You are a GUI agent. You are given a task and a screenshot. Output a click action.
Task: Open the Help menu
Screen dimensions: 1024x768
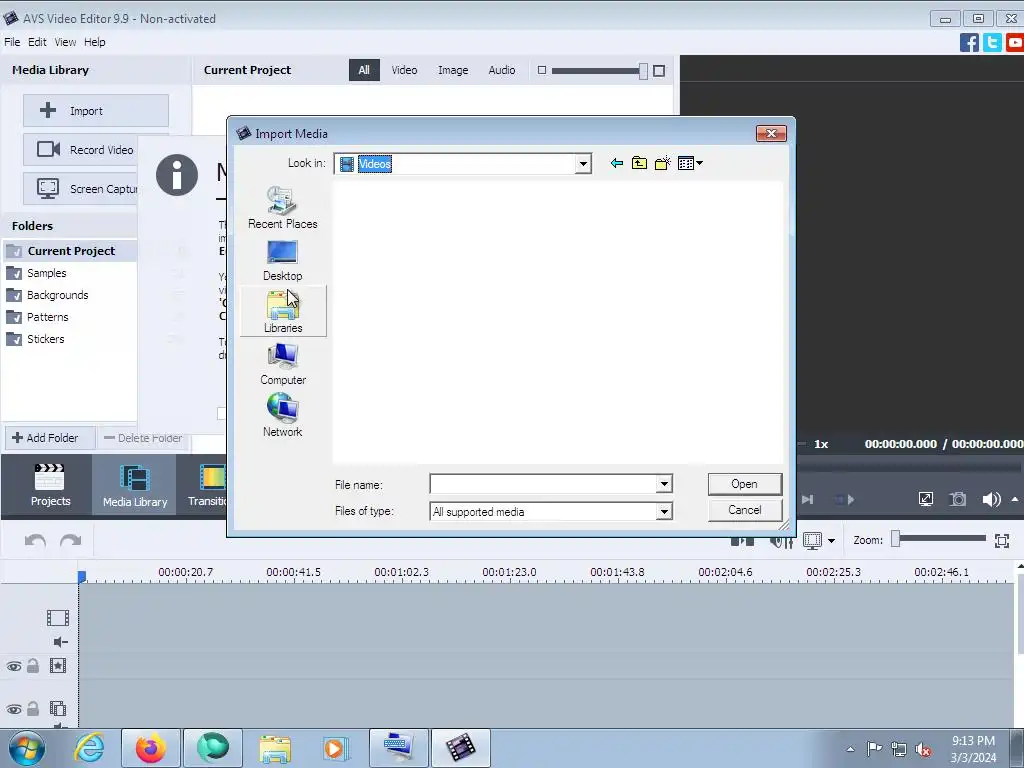tap(95, 42)
